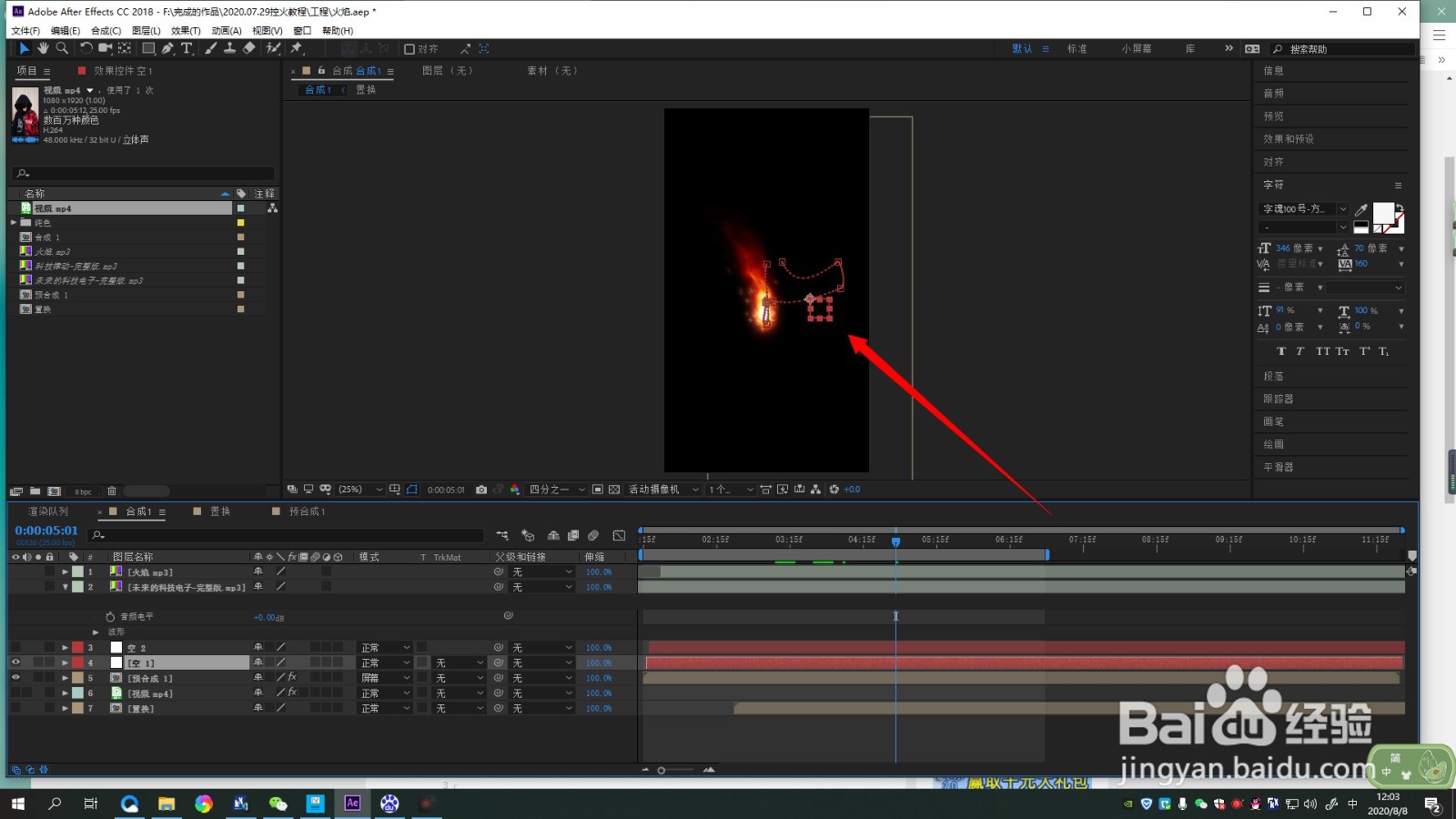This screenshot has height=819, width=1456.
Task: Select the Pan Behind anchor point tool
Action: click(x=126, y=48)
